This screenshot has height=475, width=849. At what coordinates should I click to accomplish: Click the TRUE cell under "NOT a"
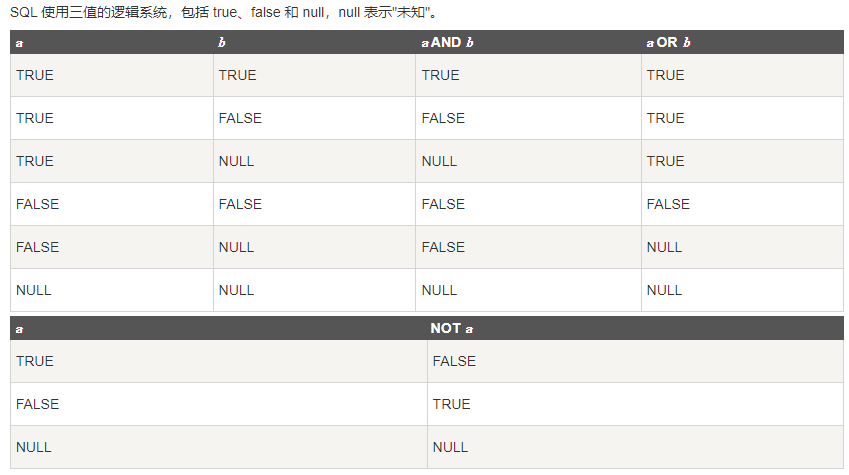pyautogui.click(x=451, y=404)
